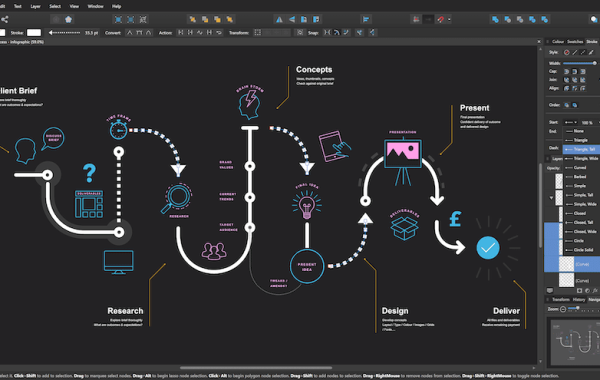Click the flip horizontal icon
The image size is (600, 380).
pos(279,19)
